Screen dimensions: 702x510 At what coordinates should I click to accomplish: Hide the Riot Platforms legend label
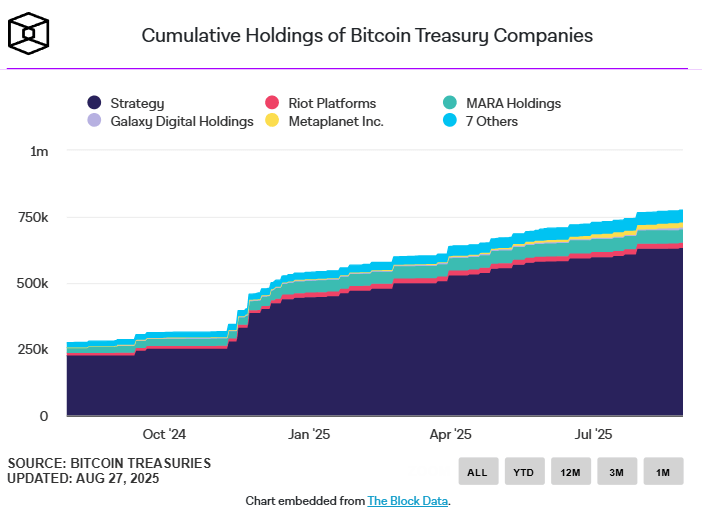[x=332, y=103]
